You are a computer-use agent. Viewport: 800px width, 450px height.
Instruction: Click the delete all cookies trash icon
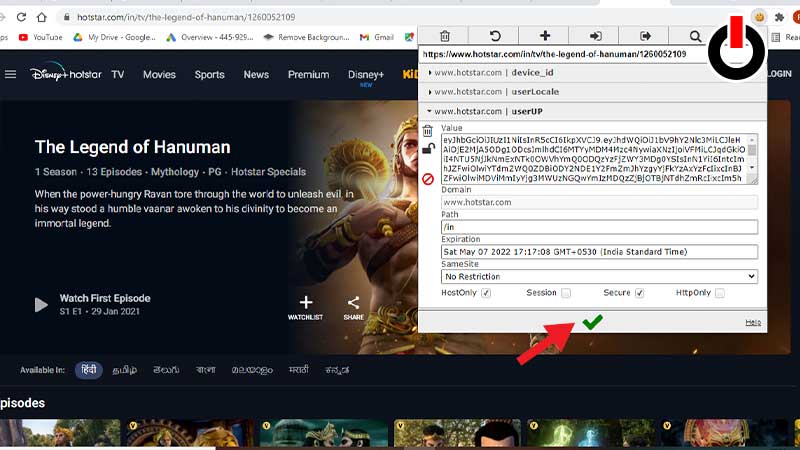click(444, 36)
